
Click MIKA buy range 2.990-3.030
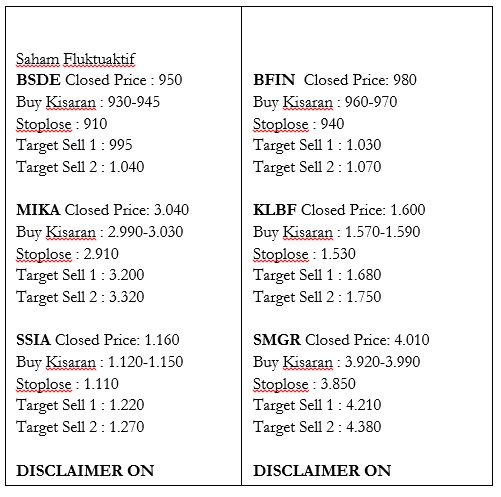pos(145,232)
